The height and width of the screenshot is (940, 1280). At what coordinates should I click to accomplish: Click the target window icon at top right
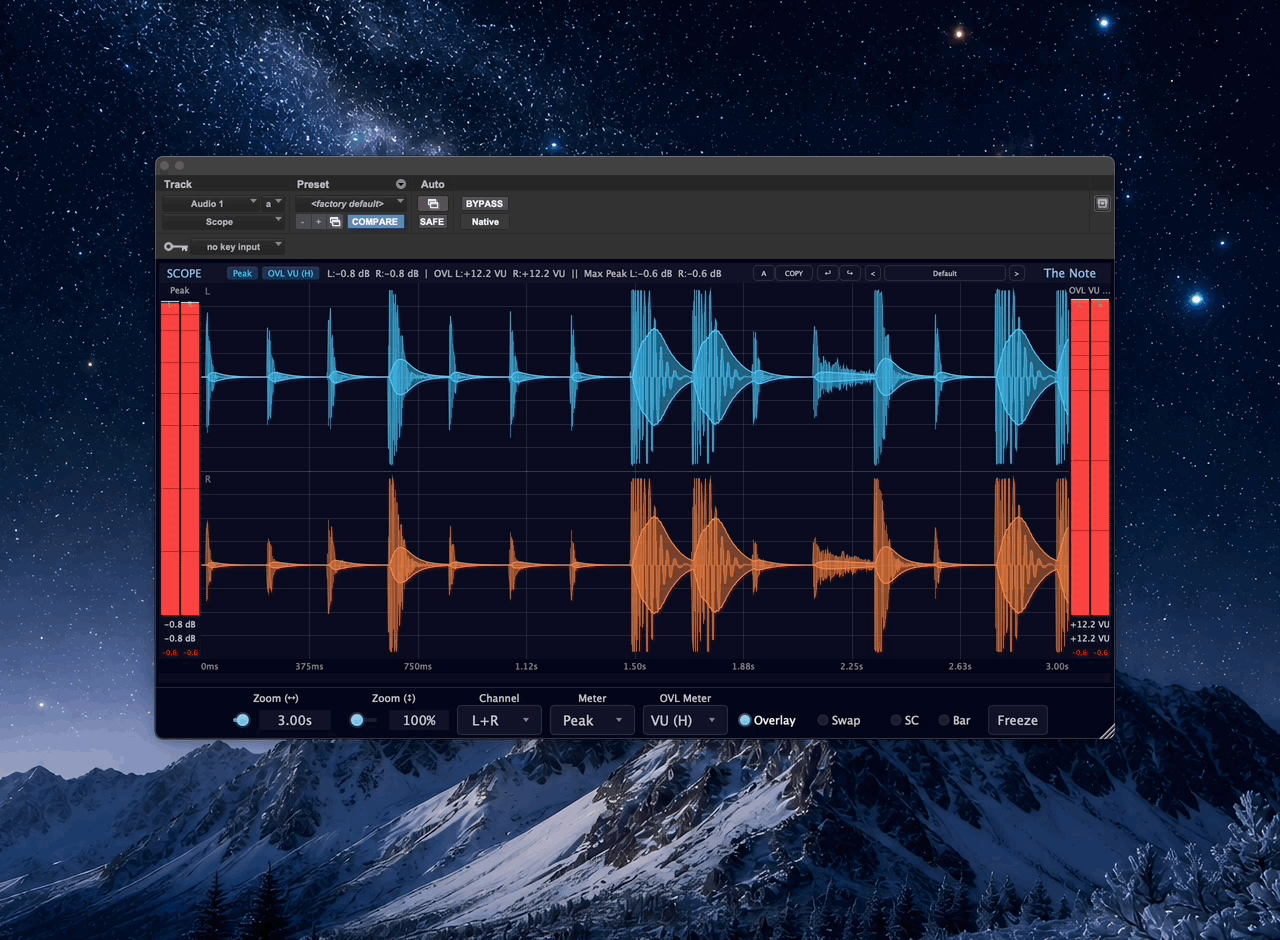(1102, 203)
